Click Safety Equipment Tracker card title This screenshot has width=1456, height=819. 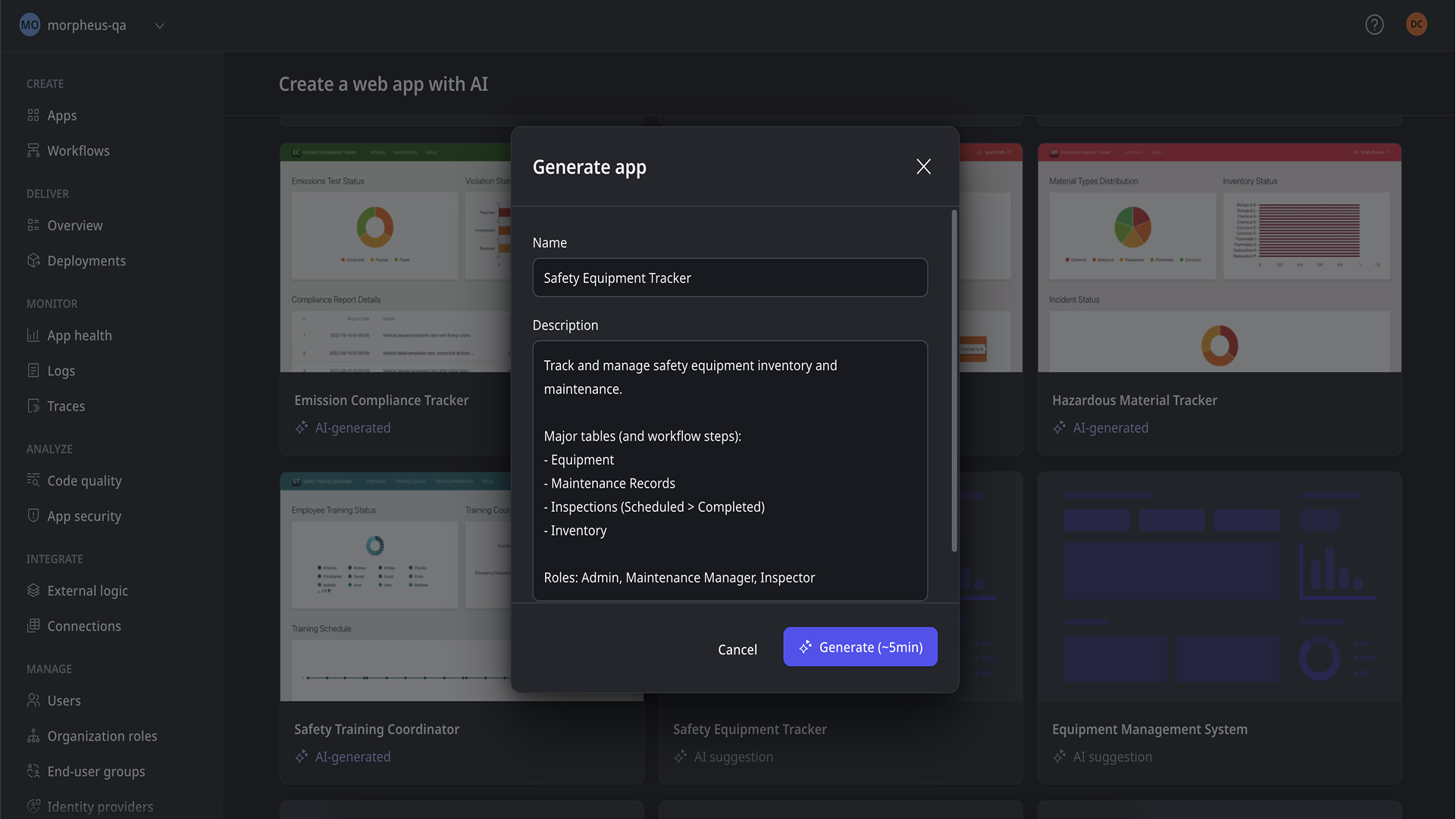(x=750, y=730)
